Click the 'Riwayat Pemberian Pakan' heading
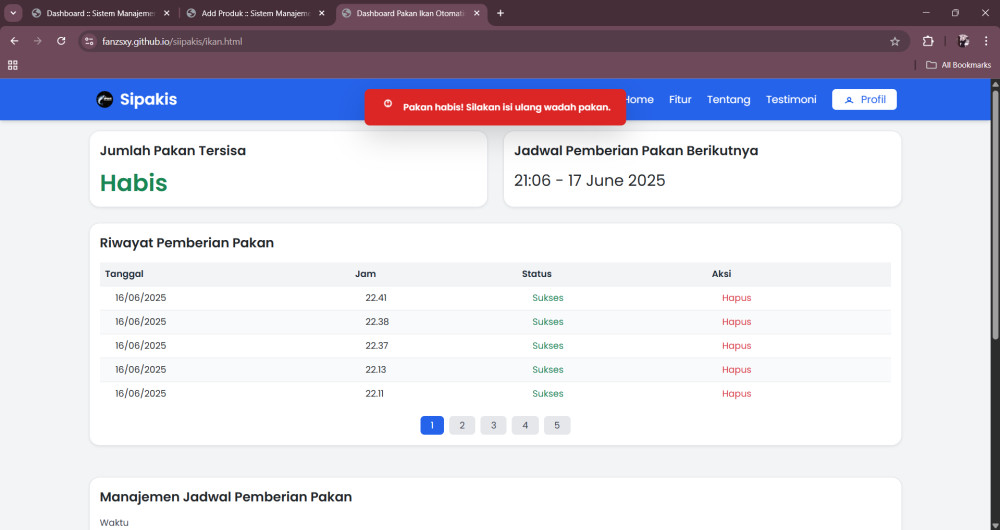Screen dimensions: 1000x530 click(187, 243)
